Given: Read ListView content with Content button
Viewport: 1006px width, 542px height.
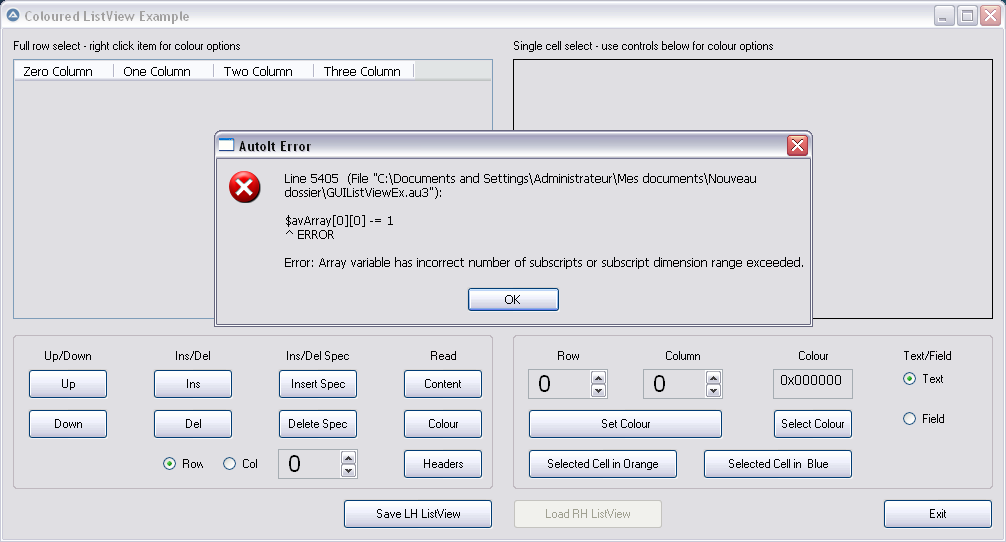Looking at the screenshot, I should click(x=443, y=384).
